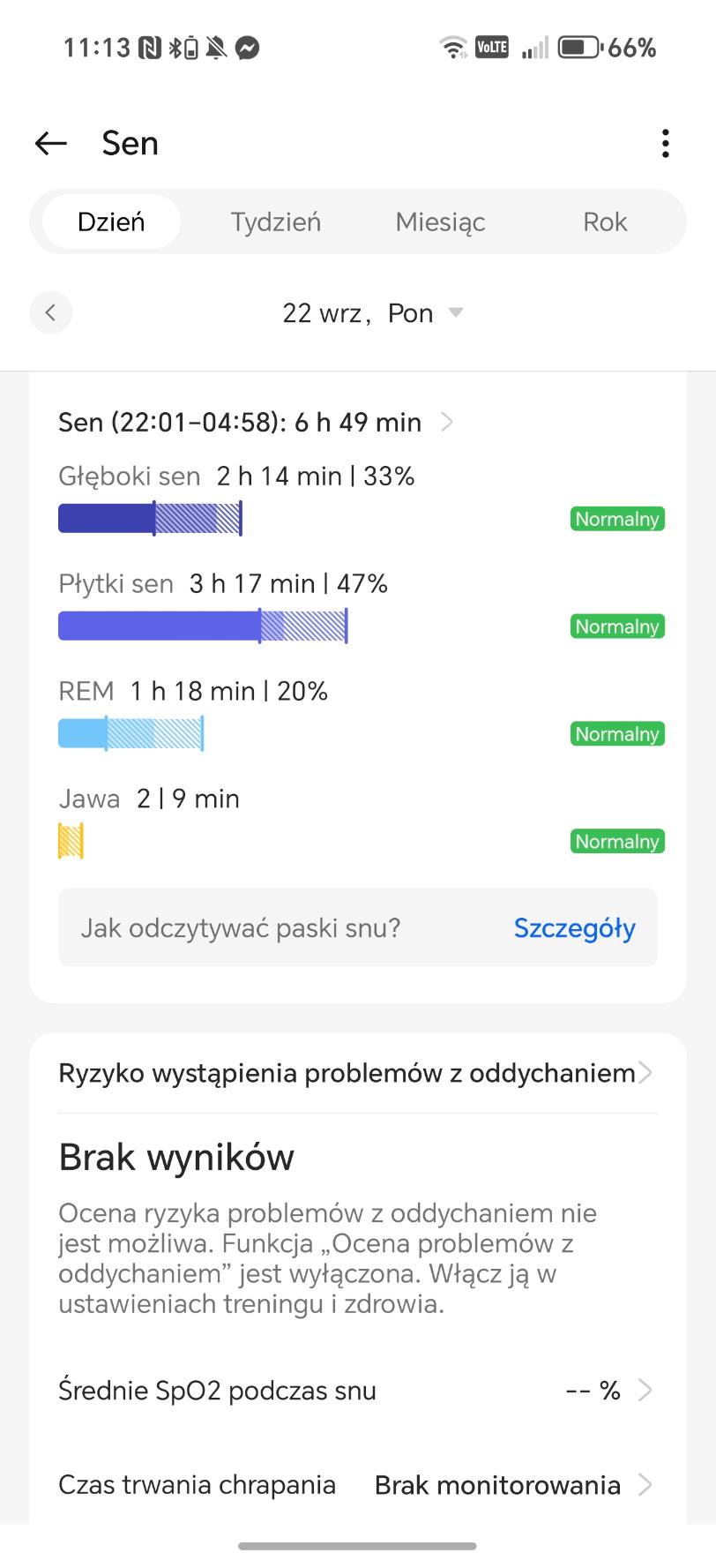Open the three-dot overflow menu

665,143
